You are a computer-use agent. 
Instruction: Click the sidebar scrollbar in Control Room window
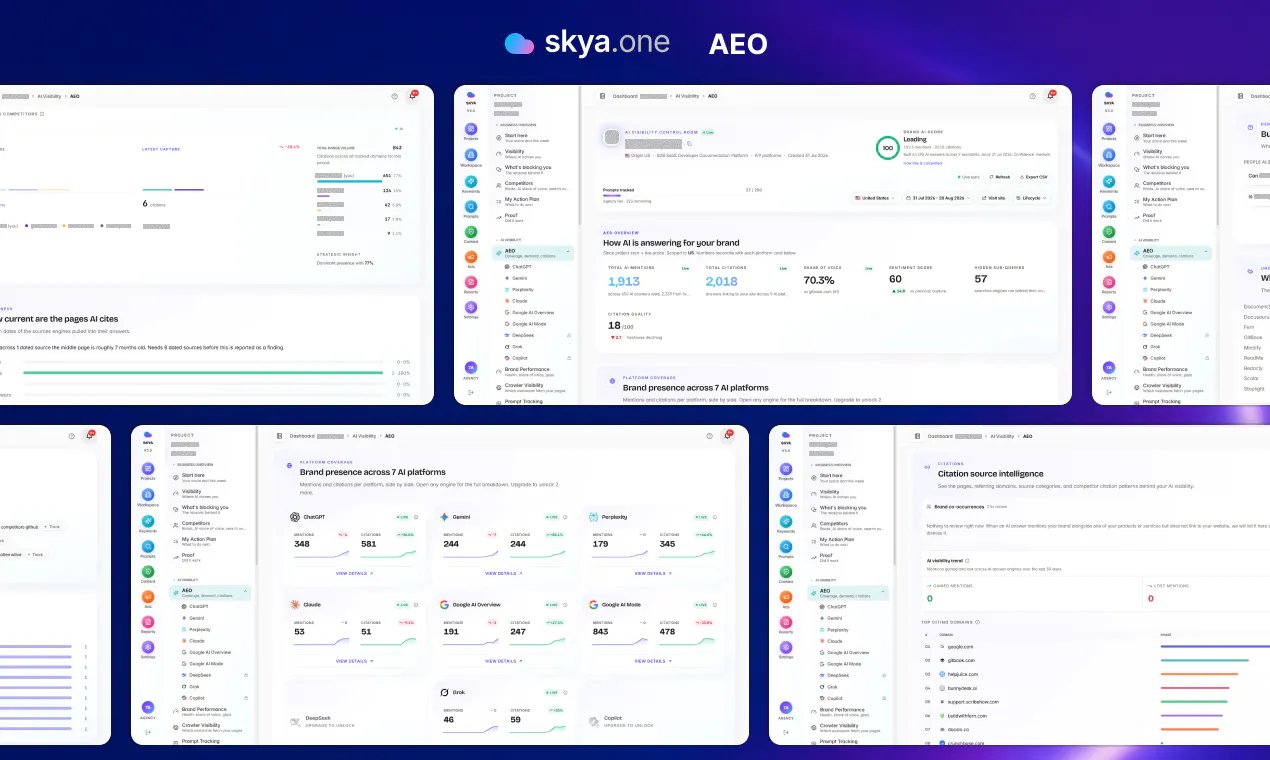pyautogui.click(x=580, y=155)
